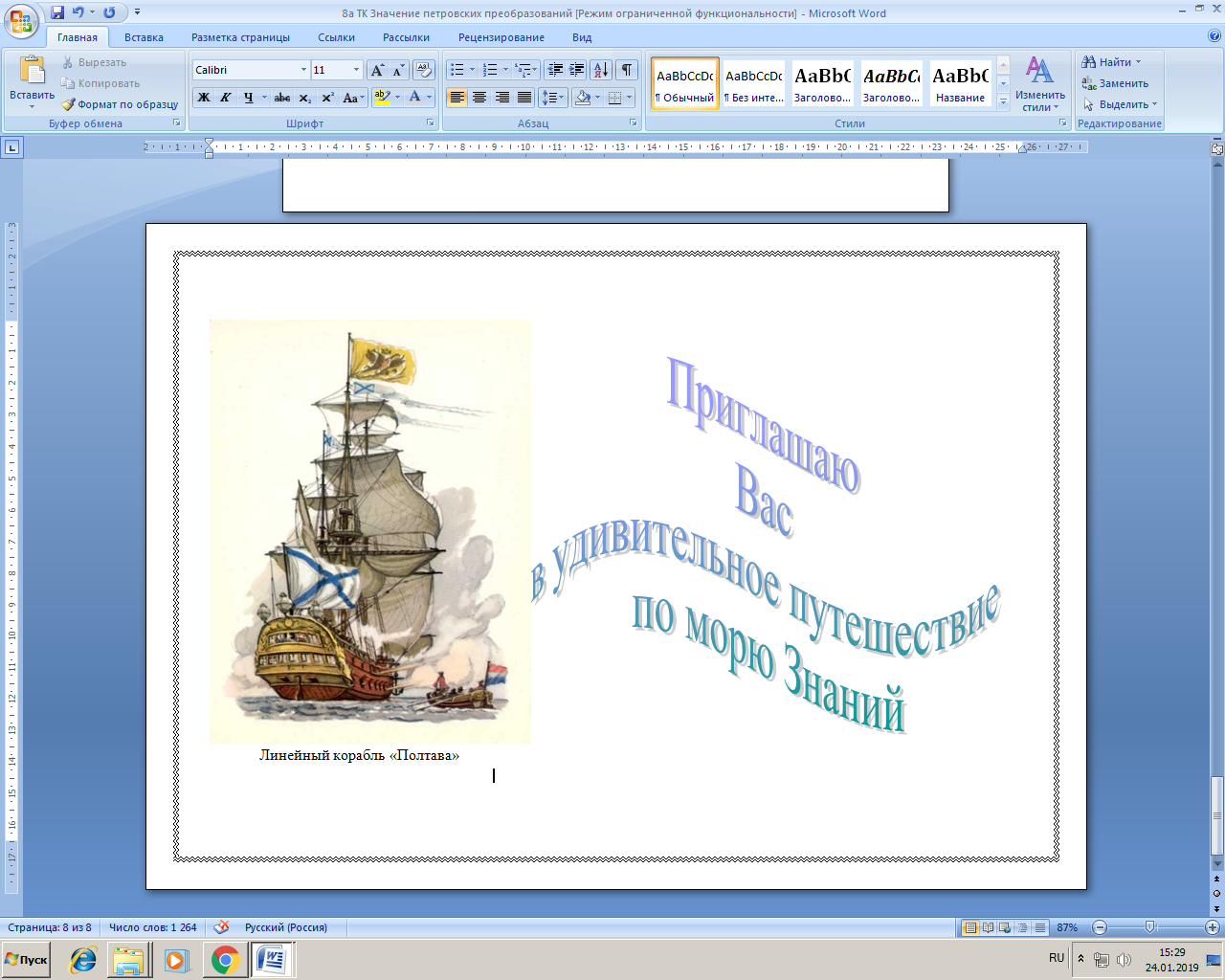The image size is (1225, 980).
Task: Click the volume speaker tray icon
Action: pyautogui.click(x=1124, y=960)
